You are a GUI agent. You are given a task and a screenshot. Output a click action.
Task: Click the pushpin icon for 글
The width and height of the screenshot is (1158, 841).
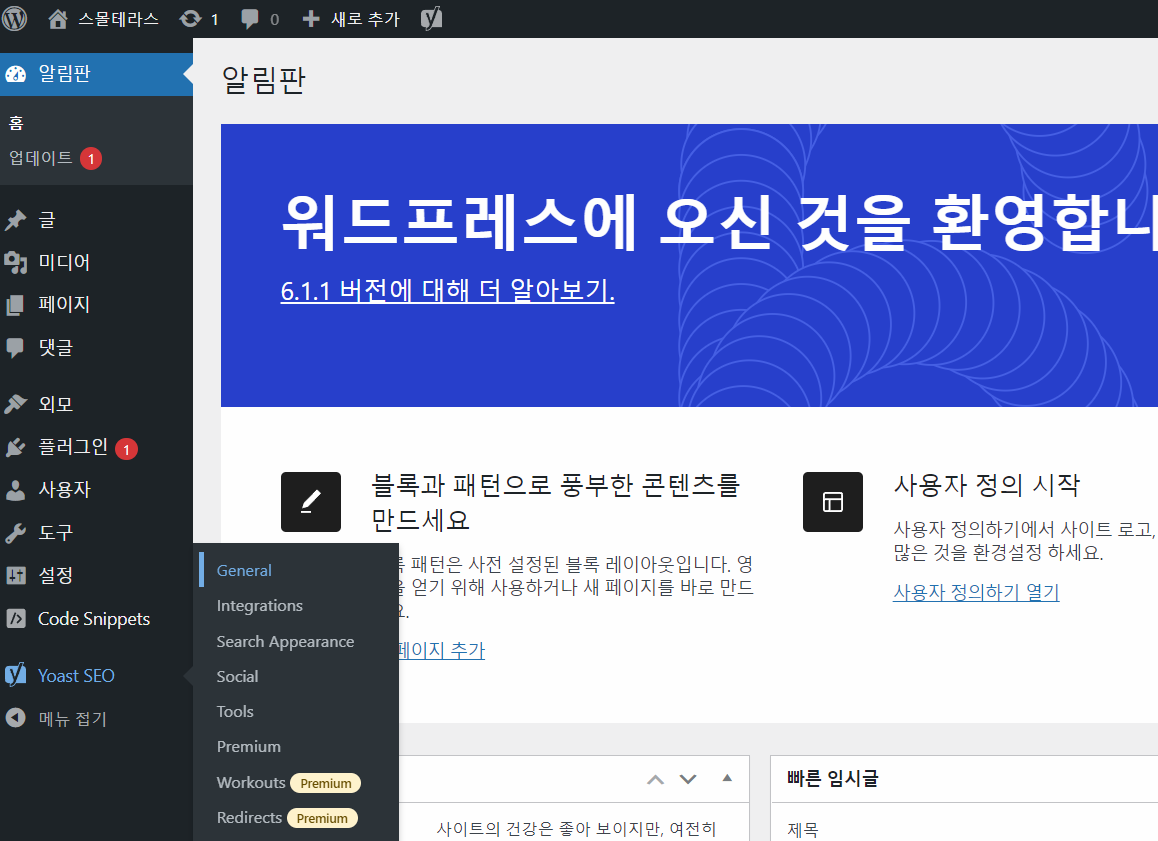pyautogui.click(x=16, y=220)
